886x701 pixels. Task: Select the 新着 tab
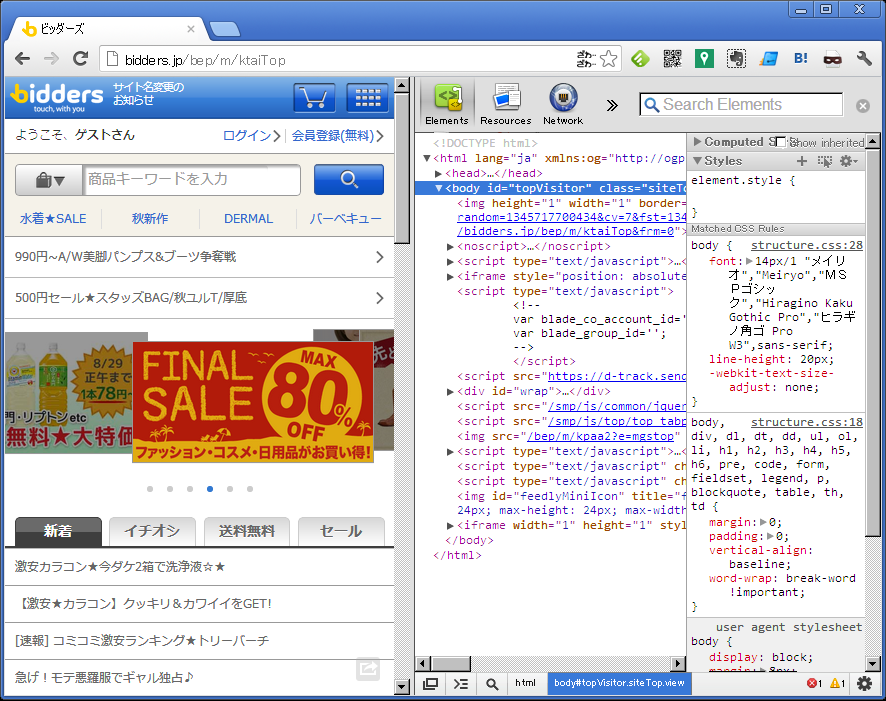click(58, 532)
